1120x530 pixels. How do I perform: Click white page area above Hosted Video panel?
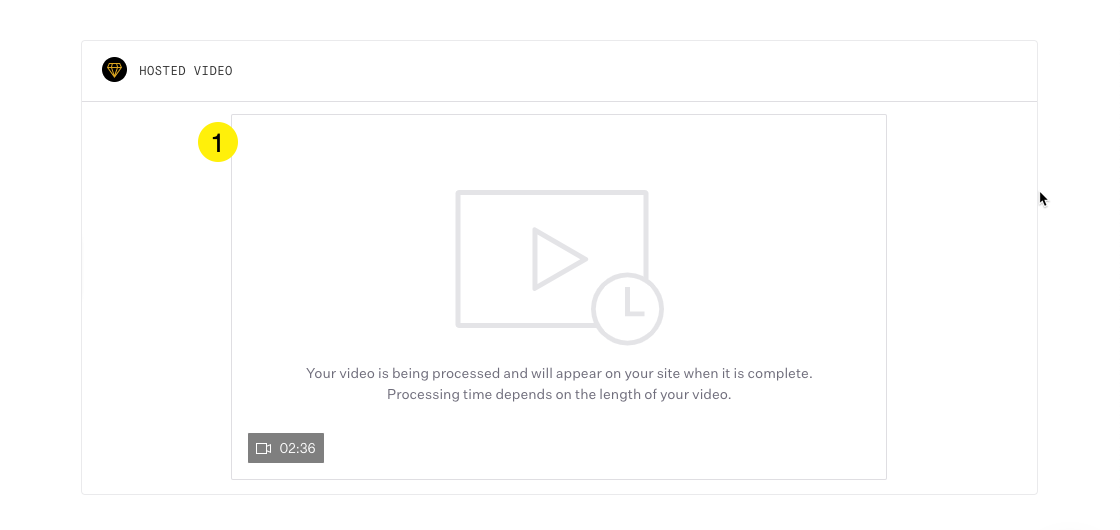coord(559,19)
